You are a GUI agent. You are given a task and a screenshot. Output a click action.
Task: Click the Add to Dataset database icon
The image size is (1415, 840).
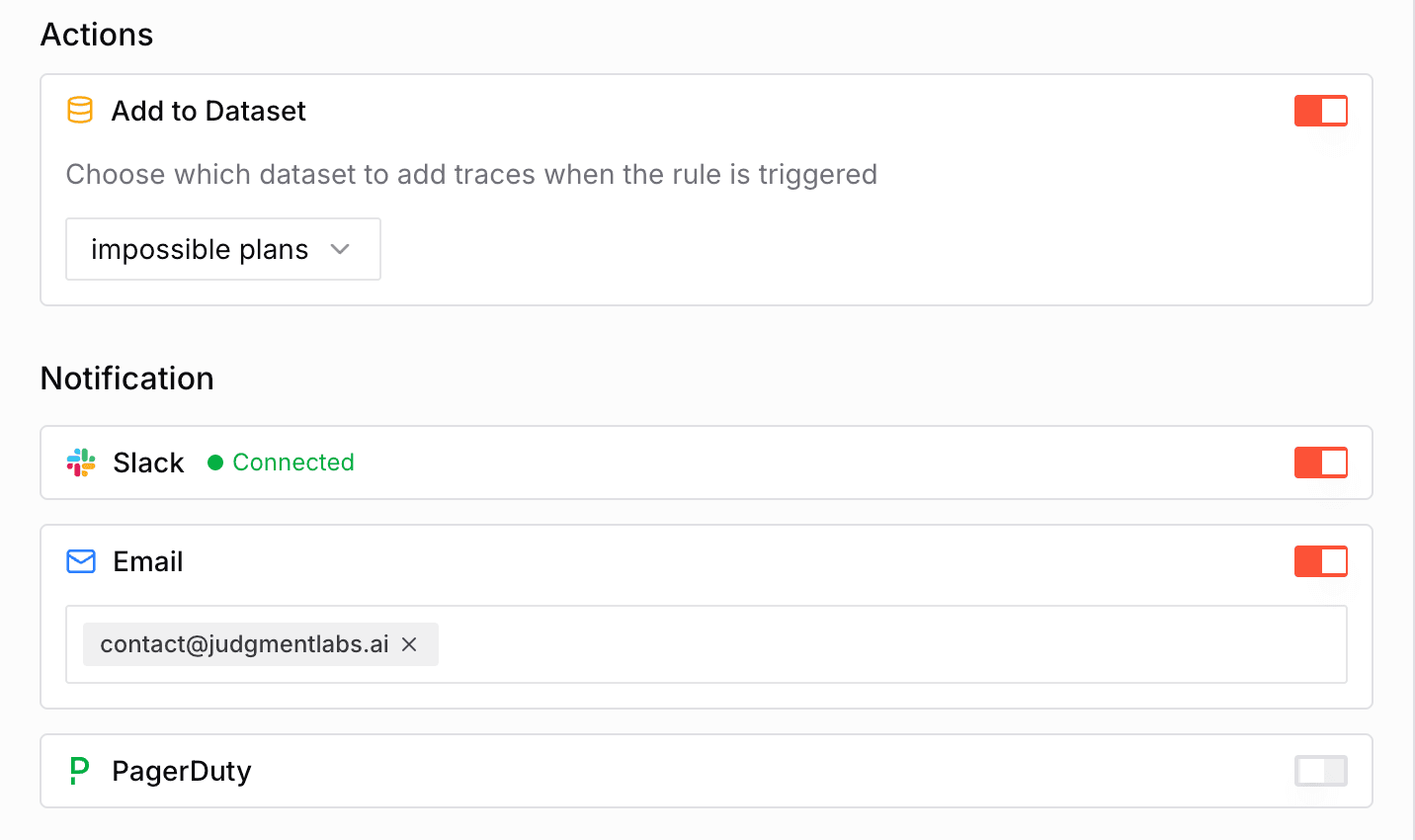pos(80,110)
